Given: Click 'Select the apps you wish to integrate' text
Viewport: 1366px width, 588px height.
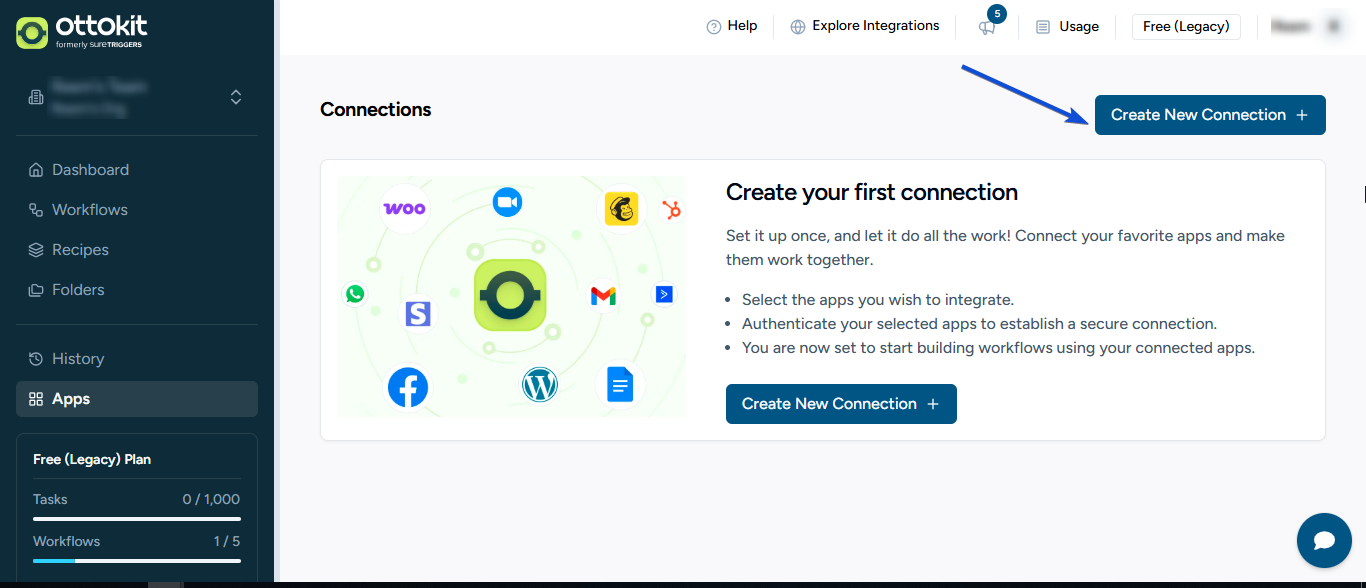Looking at the screenshot, I should [x=878, y=300].
